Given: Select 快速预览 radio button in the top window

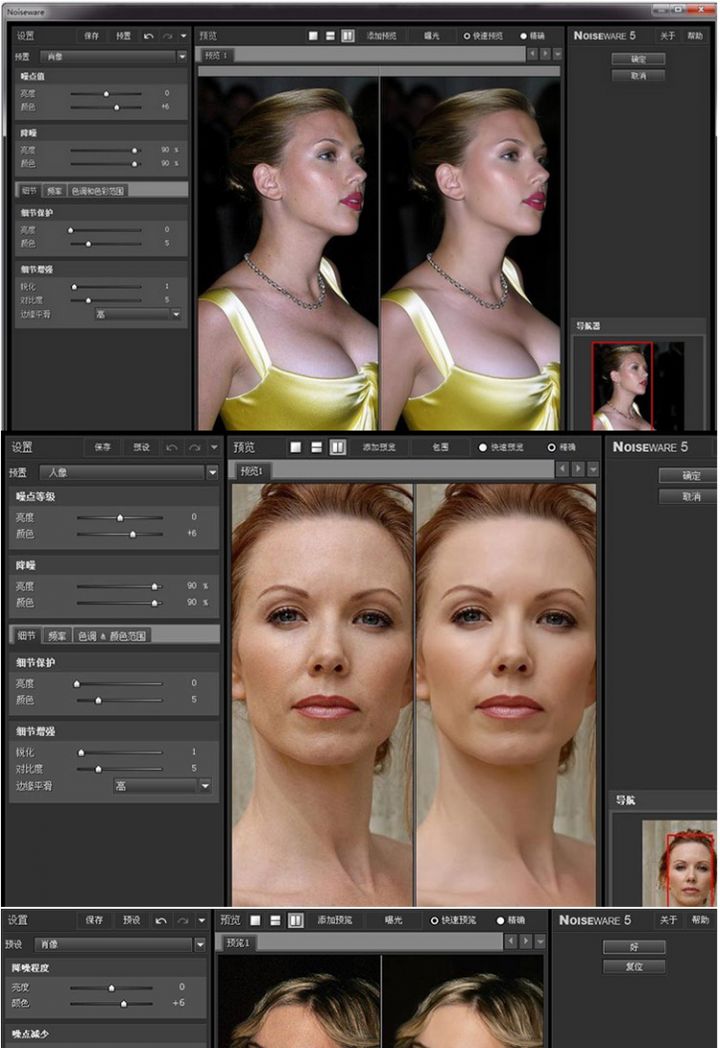Looking at the screenshot, I should pyautogui.click(x=467, y=36).
